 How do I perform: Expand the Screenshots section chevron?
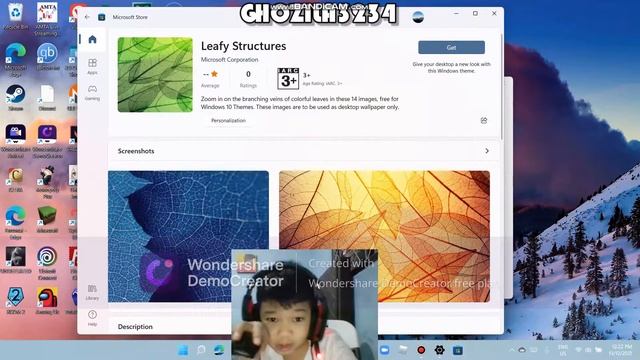pyautogui.click(x=487, y=151)
